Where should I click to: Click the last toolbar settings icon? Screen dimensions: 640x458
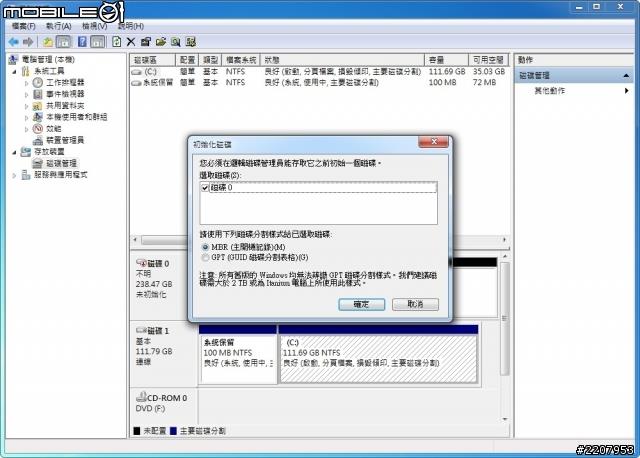[191, 42]
